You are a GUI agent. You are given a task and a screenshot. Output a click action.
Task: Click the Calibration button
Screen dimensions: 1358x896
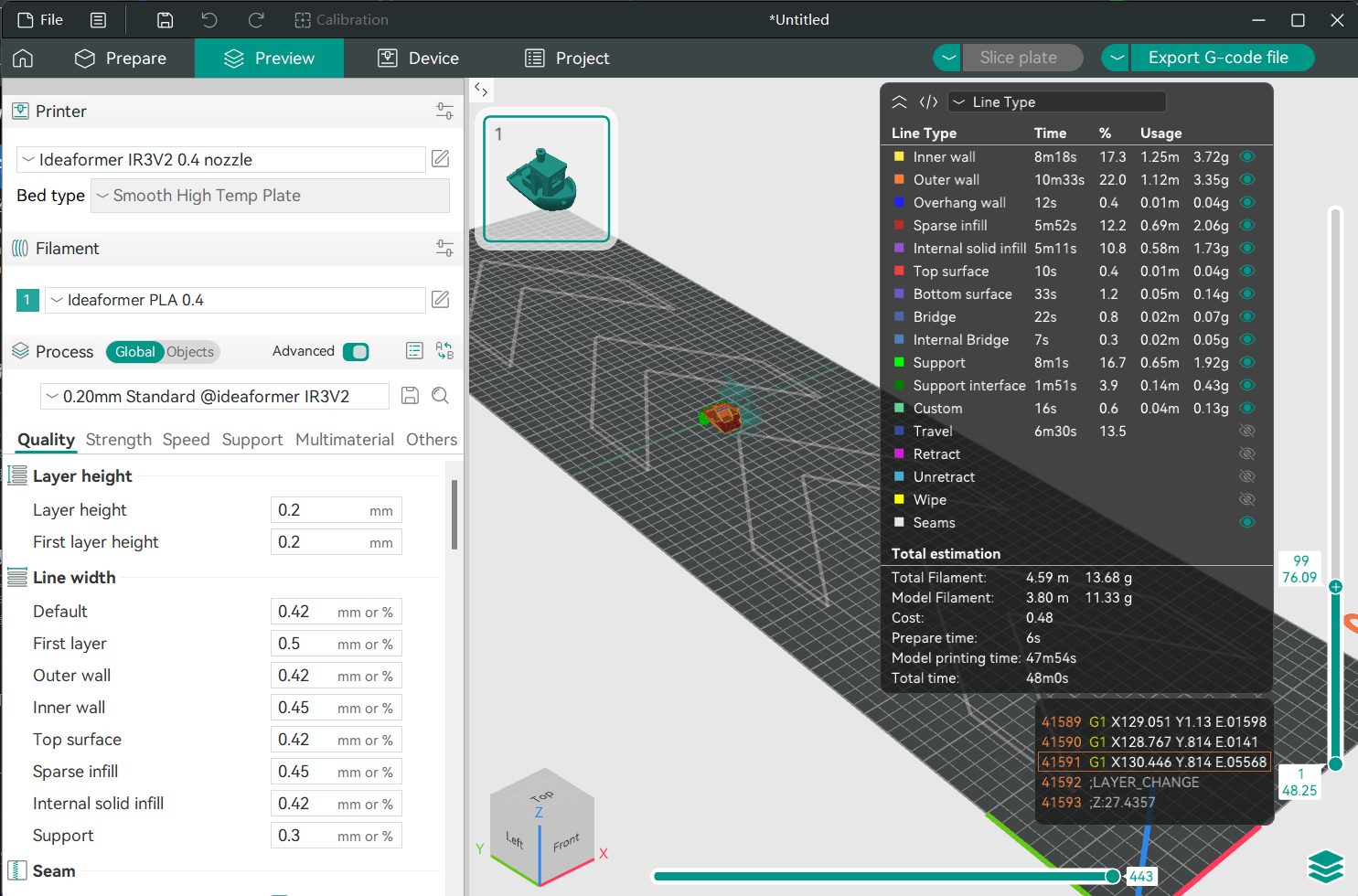click(x=341, y=20)
